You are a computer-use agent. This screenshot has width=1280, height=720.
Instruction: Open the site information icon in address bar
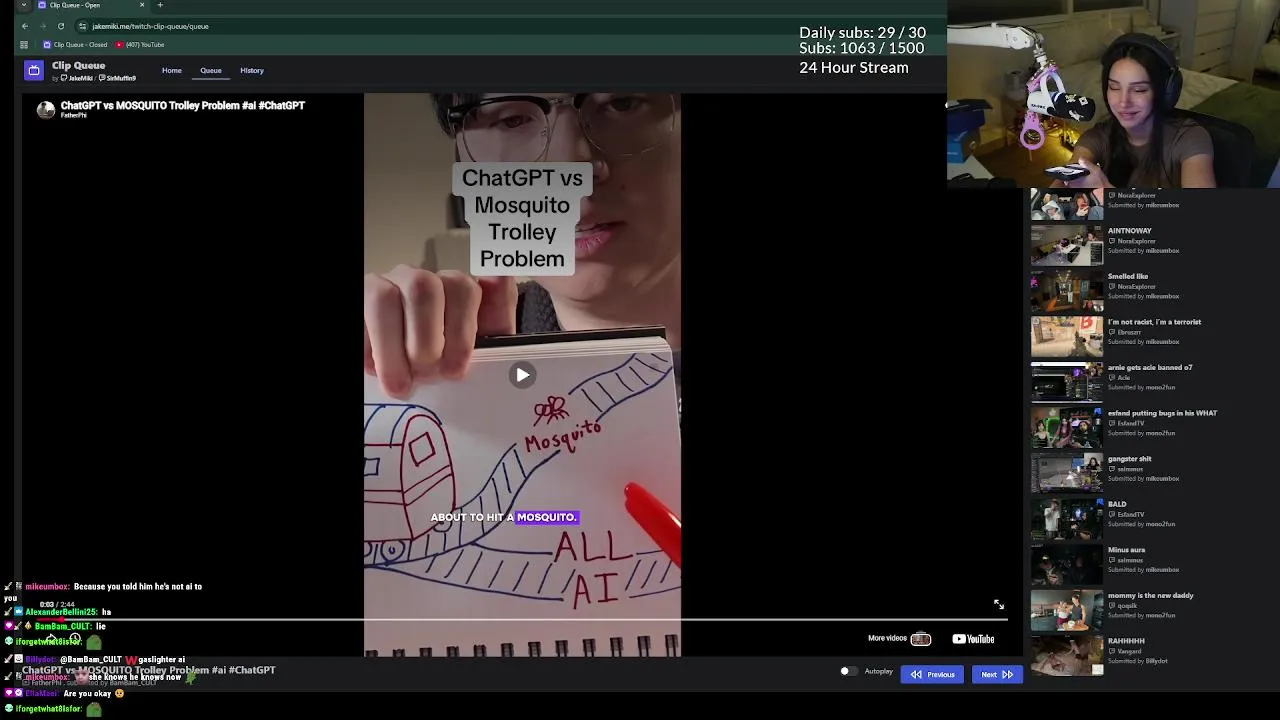(82, 26)
